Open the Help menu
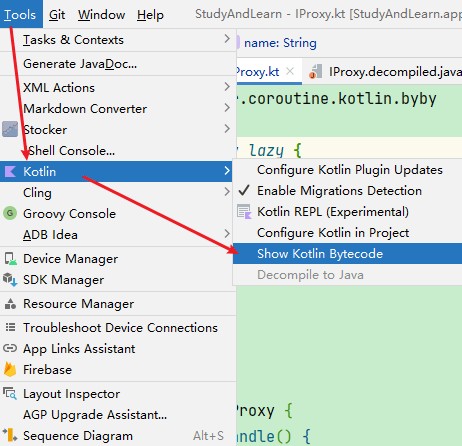The width and height of the screenshot is (462, 446). click(x=150, y=15)
